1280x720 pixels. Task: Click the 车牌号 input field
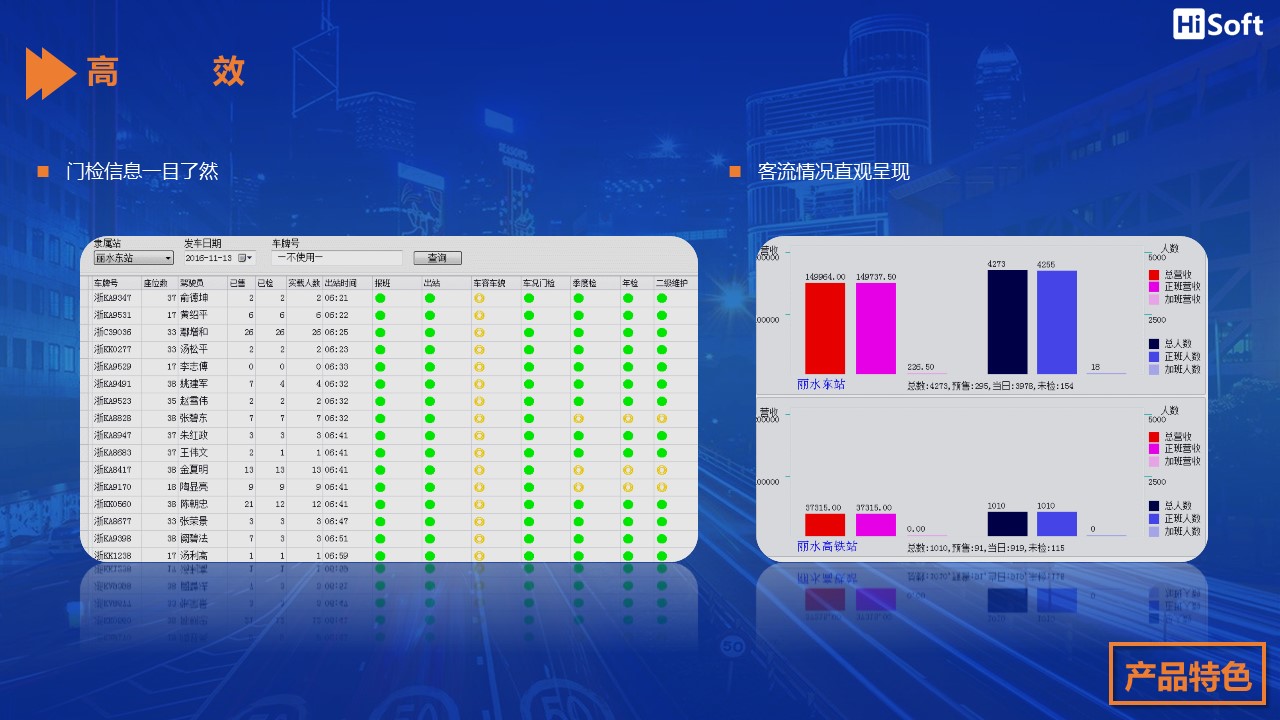[337, 258]
